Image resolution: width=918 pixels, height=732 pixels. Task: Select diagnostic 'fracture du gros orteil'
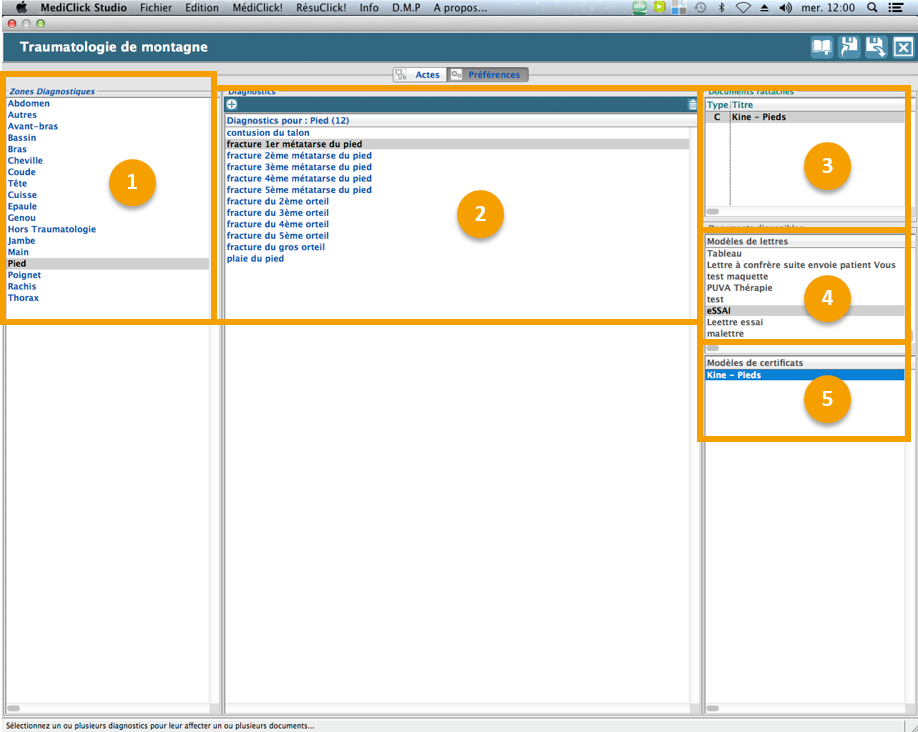coord(275,247)
